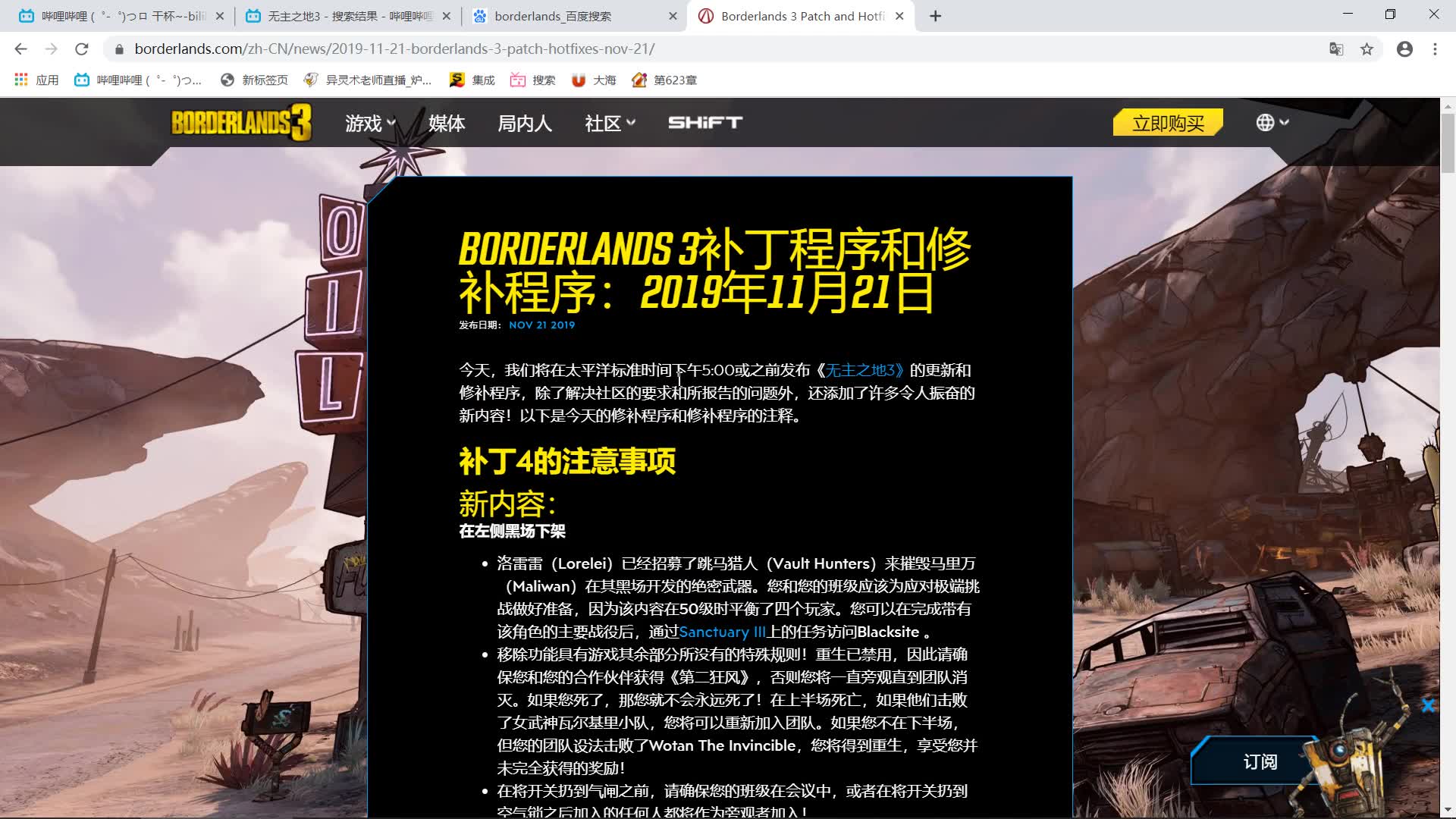The image size is (1456, 819).
Task: Open the 媒体 nav item
Action: pyautogui.click(x=446, y=123)
